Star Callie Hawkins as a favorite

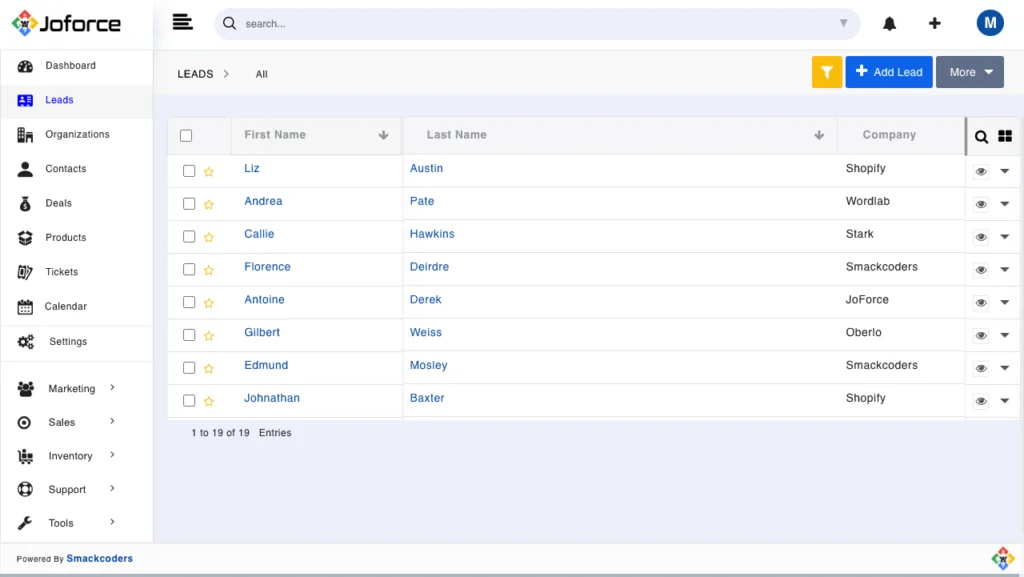click(208, 235)
